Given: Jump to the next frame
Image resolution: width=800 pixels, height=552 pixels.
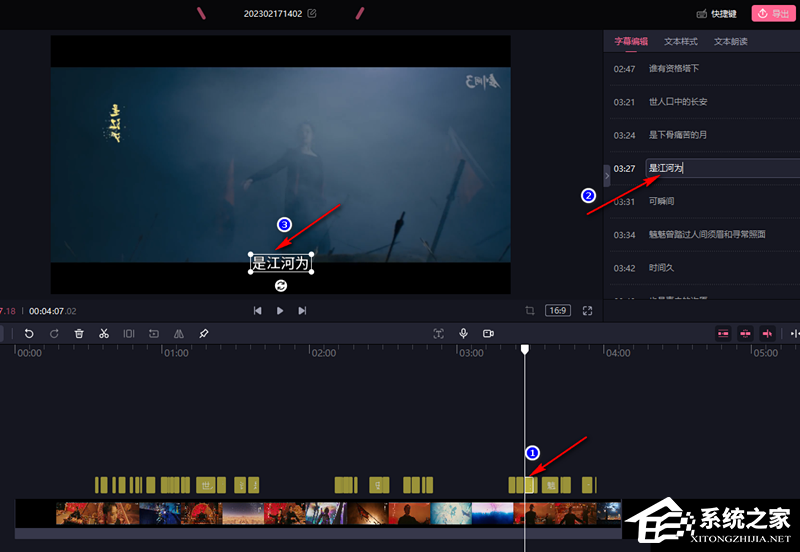Looking at the screenshot, I should pyautogui.click(x=302, y=311).
